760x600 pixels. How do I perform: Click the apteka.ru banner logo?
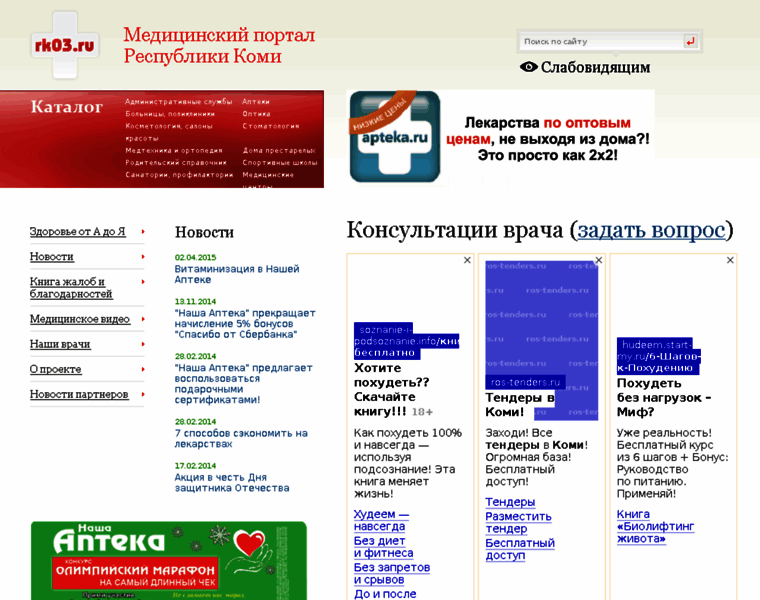[395, 137]
